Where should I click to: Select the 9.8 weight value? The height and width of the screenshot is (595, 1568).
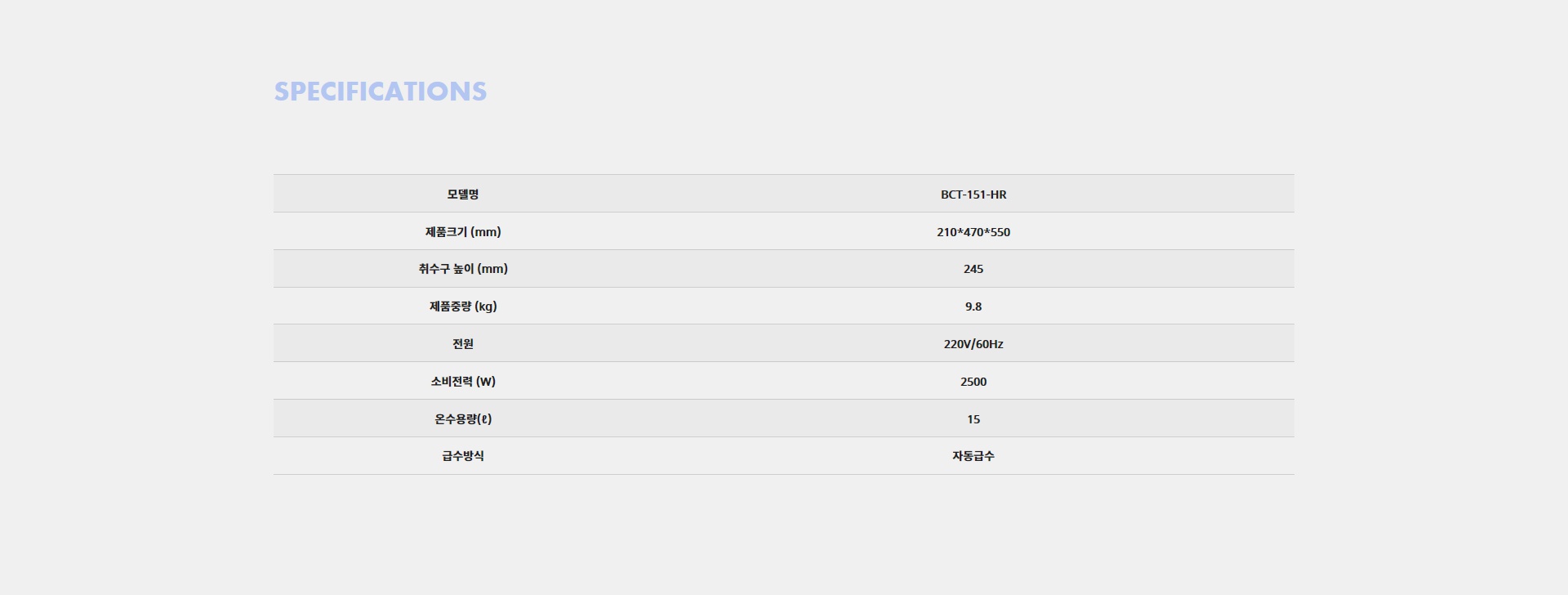(973, 306)
